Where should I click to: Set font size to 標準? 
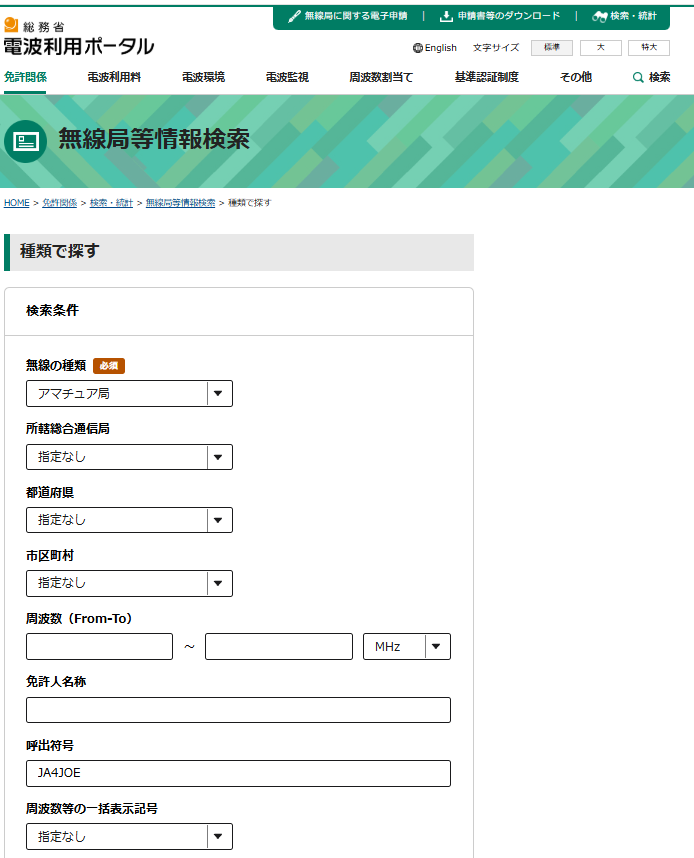552,48
